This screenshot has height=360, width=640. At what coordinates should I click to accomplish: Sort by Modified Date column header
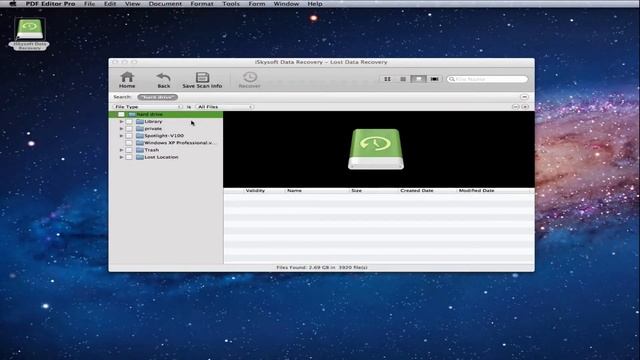click(476, 191)
